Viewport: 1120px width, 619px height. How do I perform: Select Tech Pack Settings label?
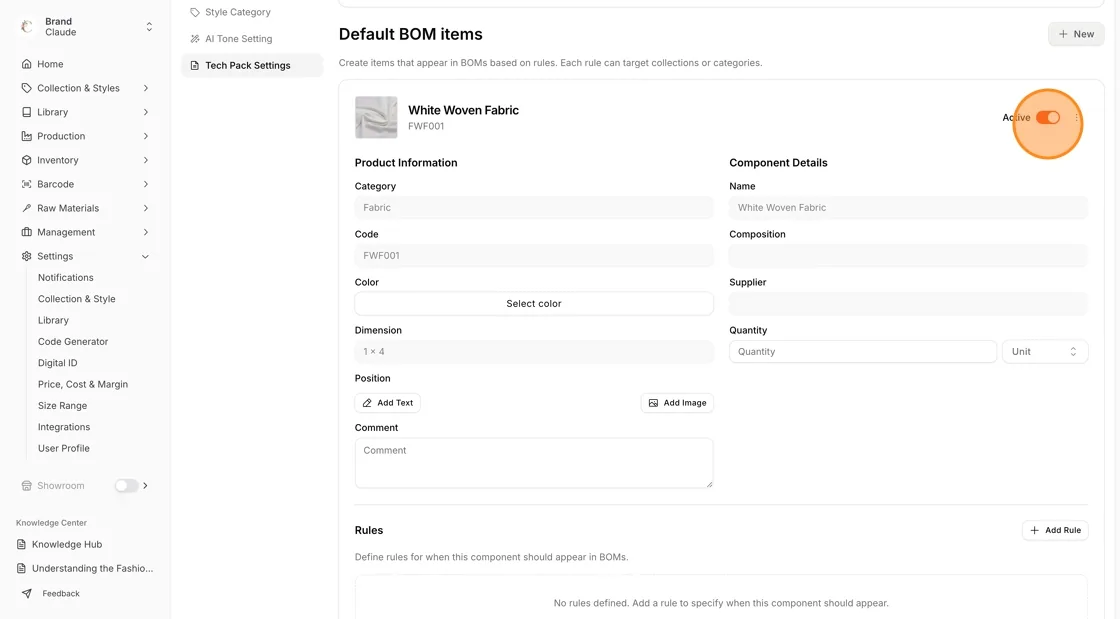pyautogui.click(x=248, y=65)
